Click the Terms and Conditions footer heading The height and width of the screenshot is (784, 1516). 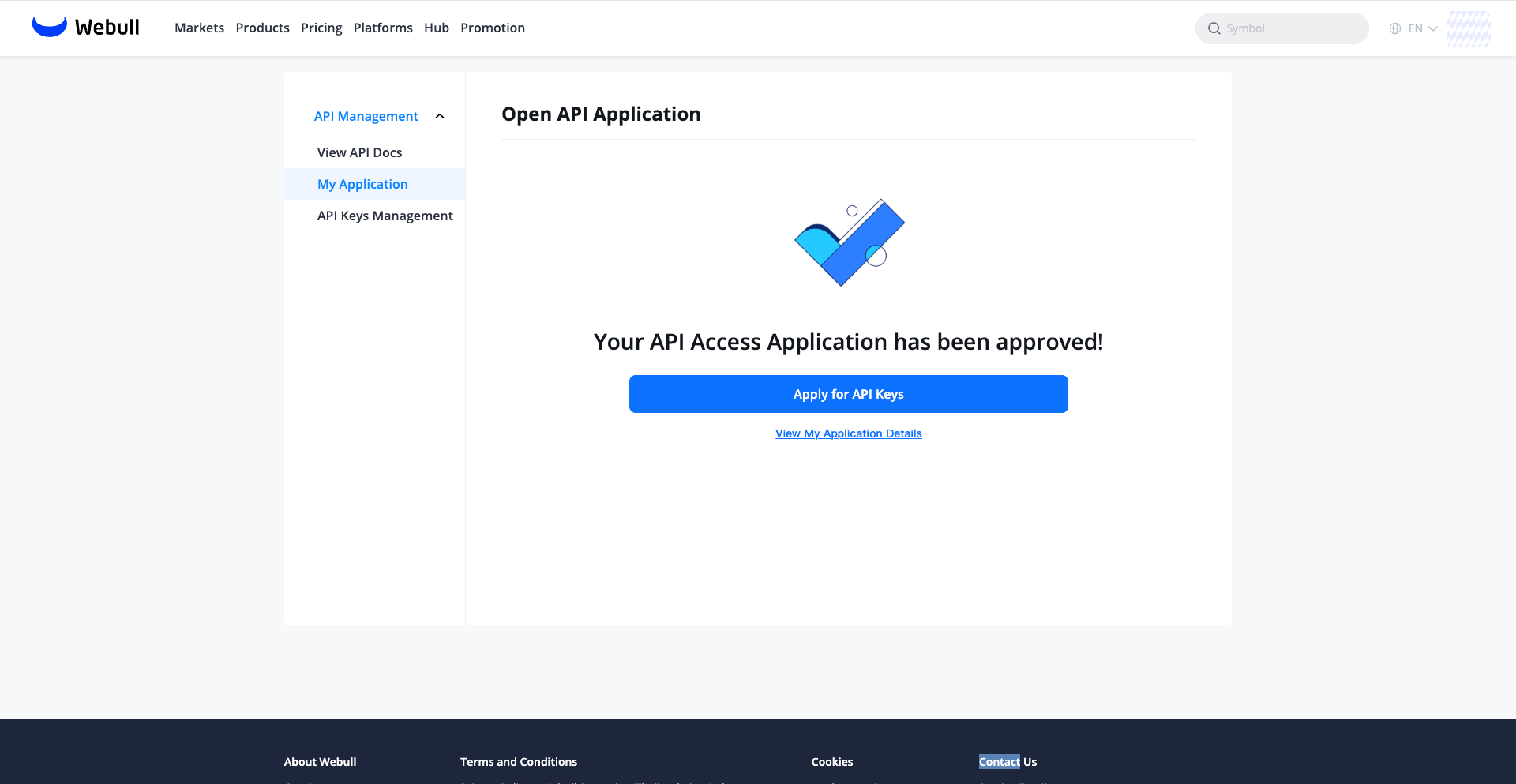coord(519,762)
